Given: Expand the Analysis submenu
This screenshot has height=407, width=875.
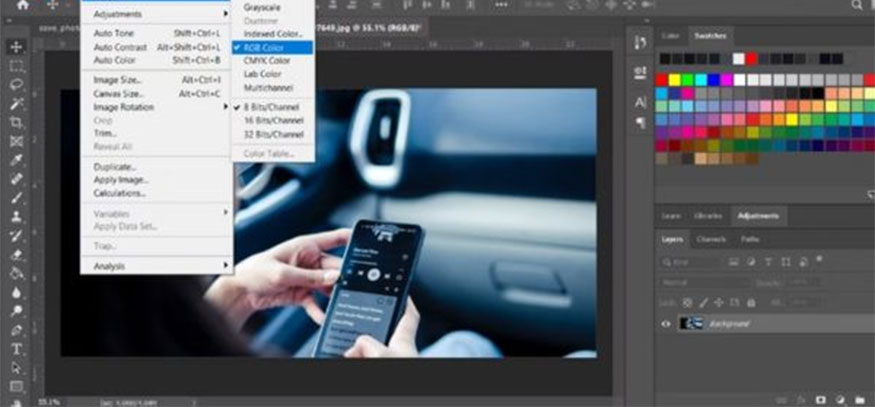Looking at the screenshot, I should click(157, 266).
